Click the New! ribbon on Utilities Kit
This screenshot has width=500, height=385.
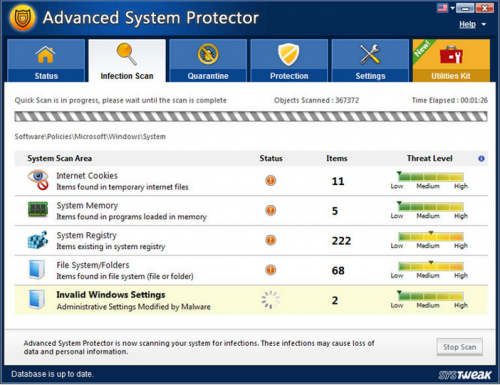[x=424, y=49]
